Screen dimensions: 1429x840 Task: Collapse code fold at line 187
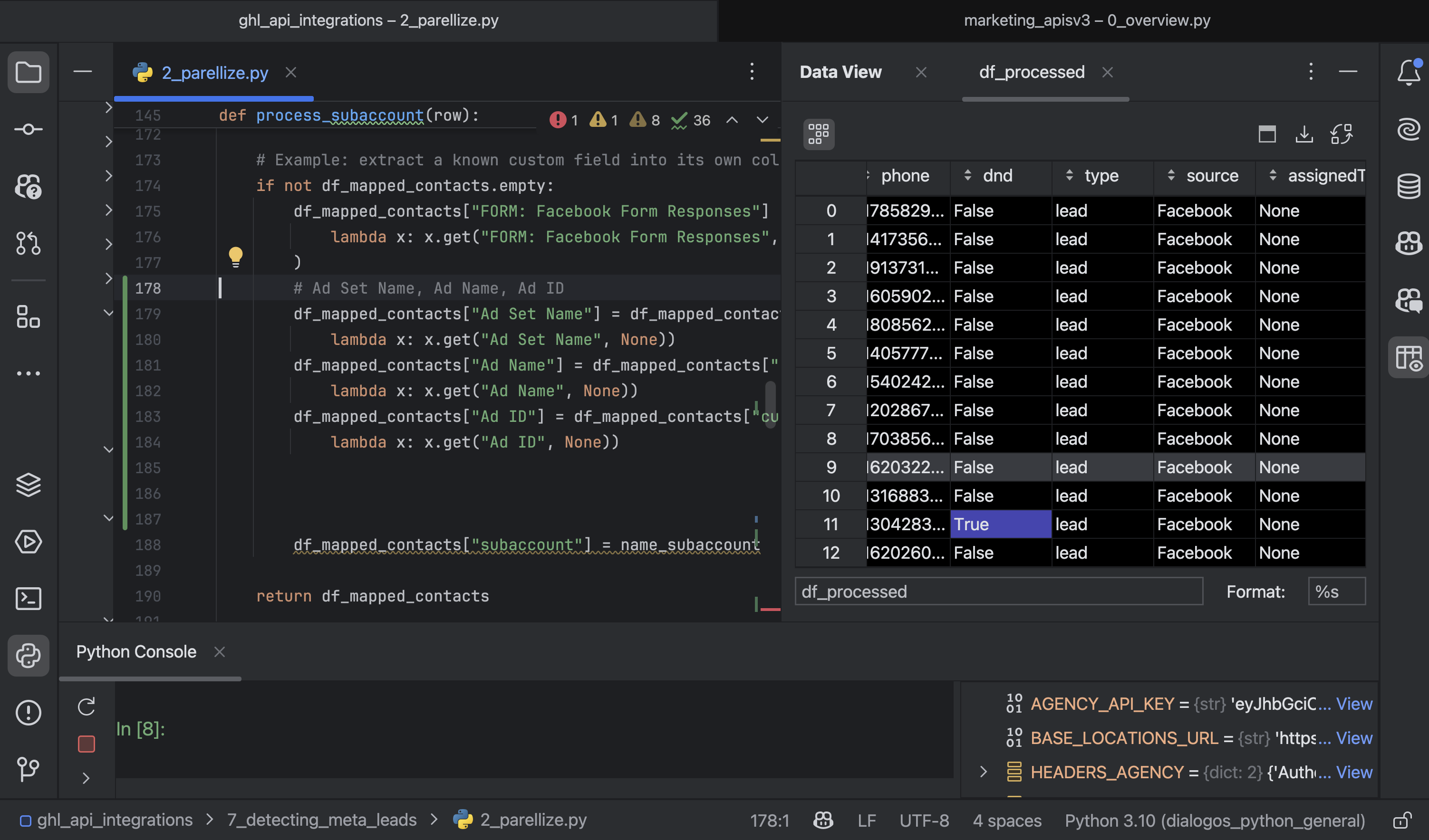coord(108,518)
